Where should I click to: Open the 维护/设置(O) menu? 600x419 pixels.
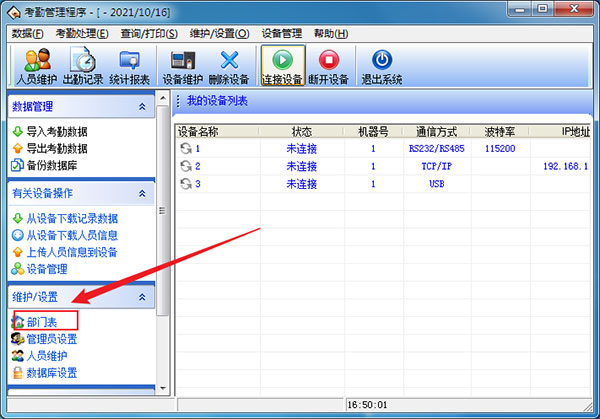coord(220,34)
